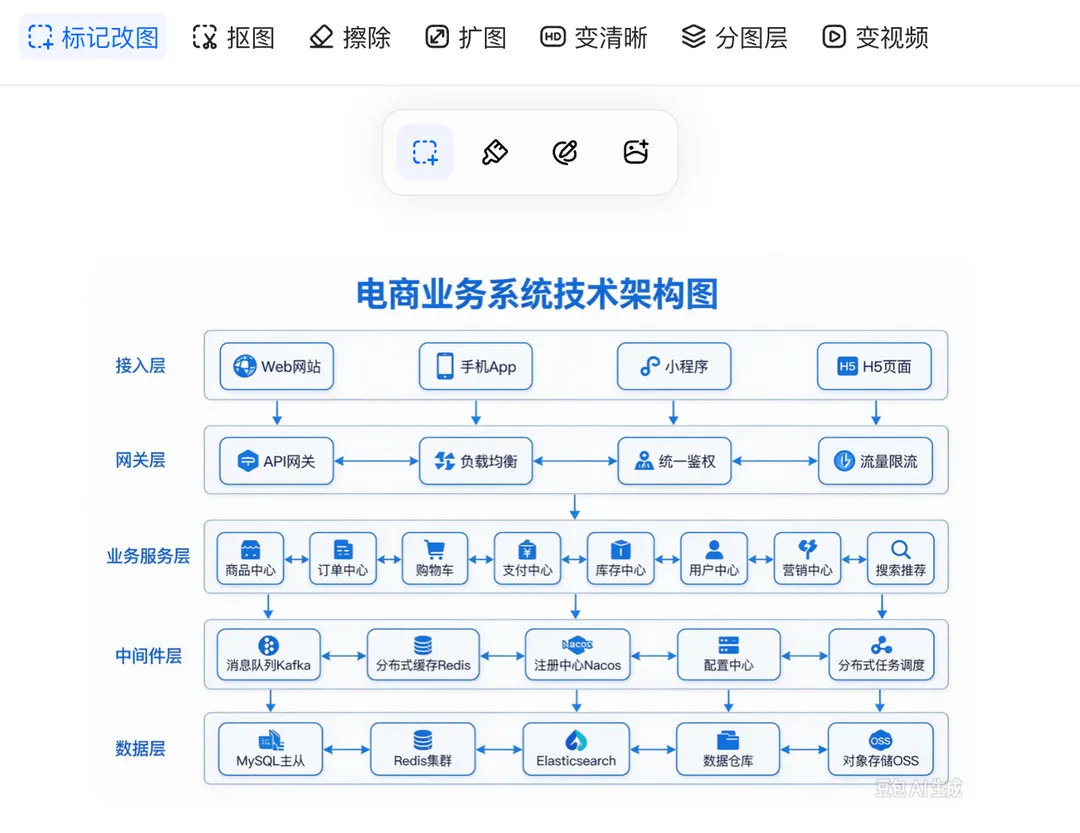Select the rectangle marquee selection icon

click(425, 152)
